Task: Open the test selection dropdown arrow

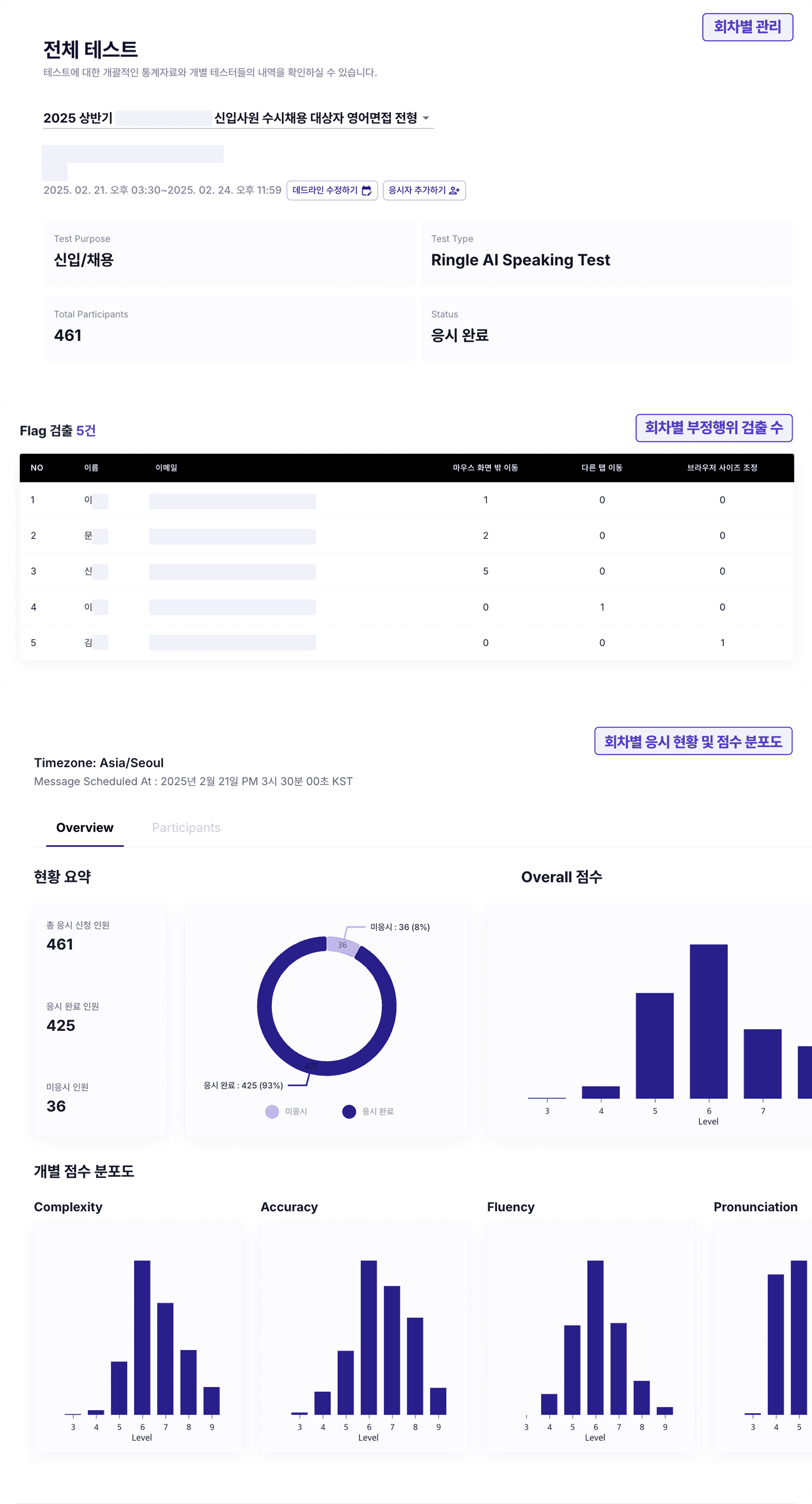Action: tap(426, 118)
